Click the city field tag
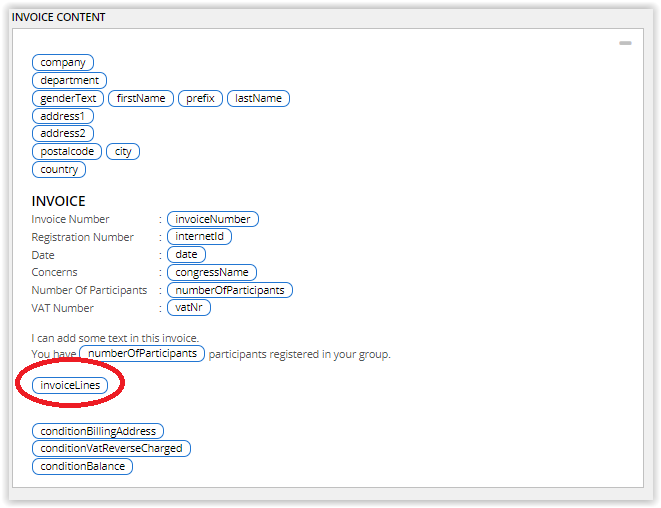 123,152
